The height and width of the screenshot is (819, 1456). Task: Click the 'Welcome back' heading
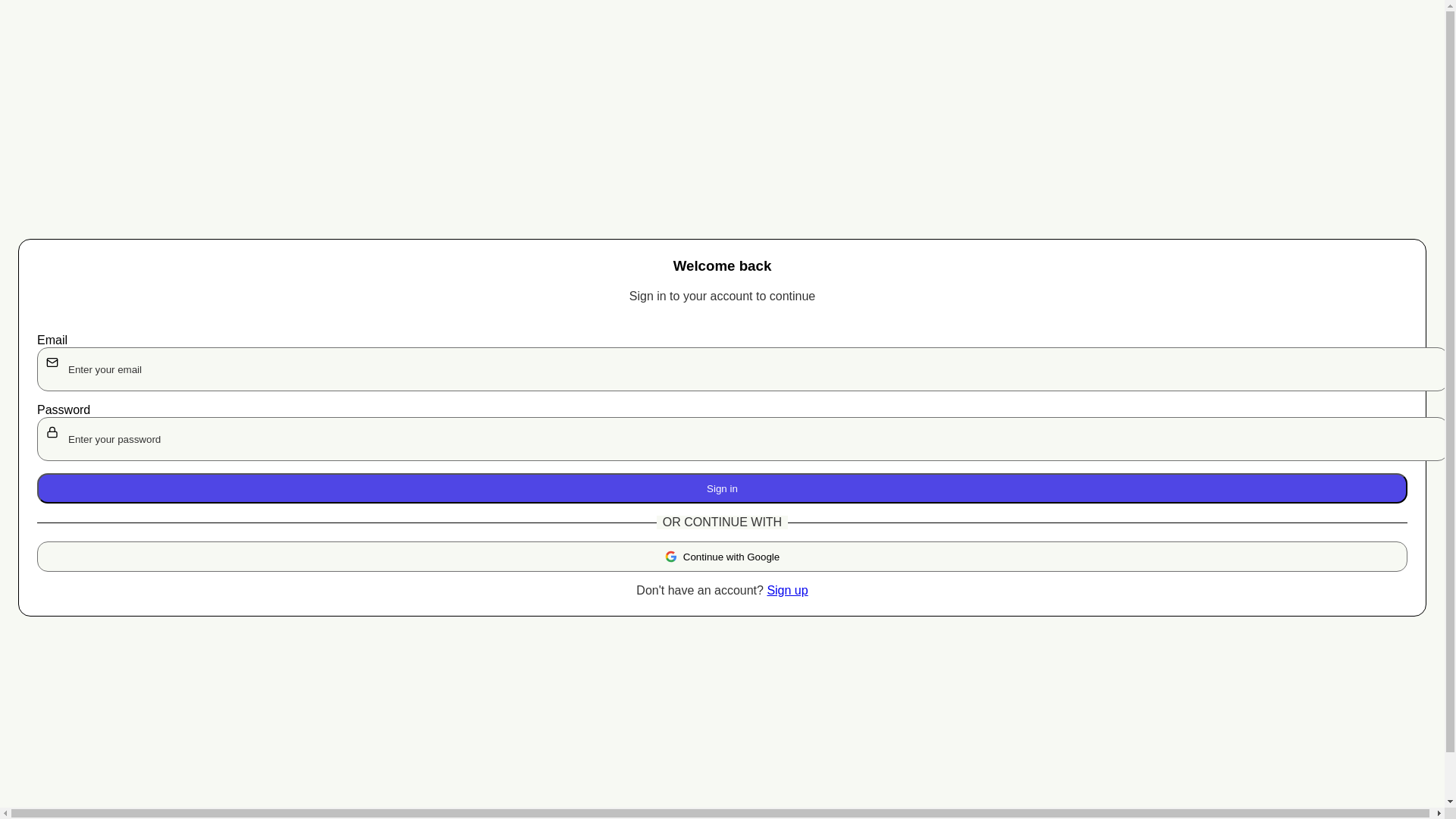click(x=722, y=265)
